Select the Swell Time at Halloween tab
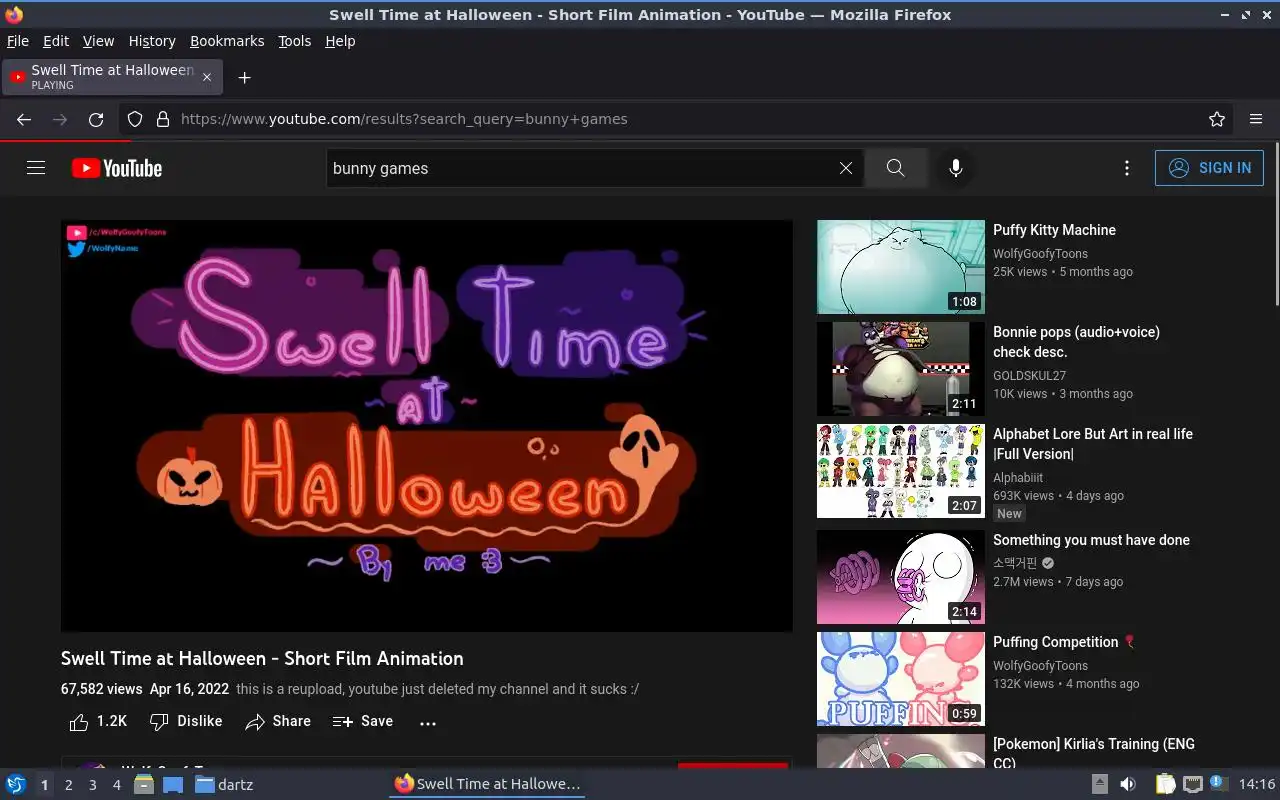This screenshot has height=800, width=1280. pyautogui.click(x=112, y=77)
